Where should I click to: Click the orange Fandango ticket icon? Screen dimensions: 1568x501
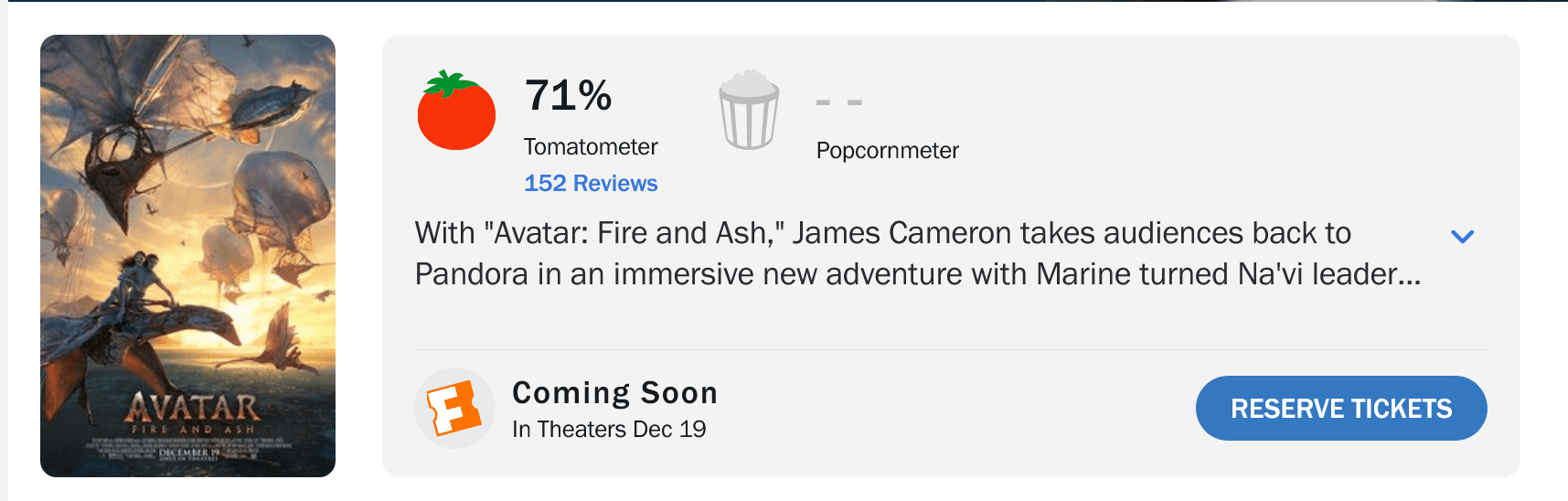[454, 408]
